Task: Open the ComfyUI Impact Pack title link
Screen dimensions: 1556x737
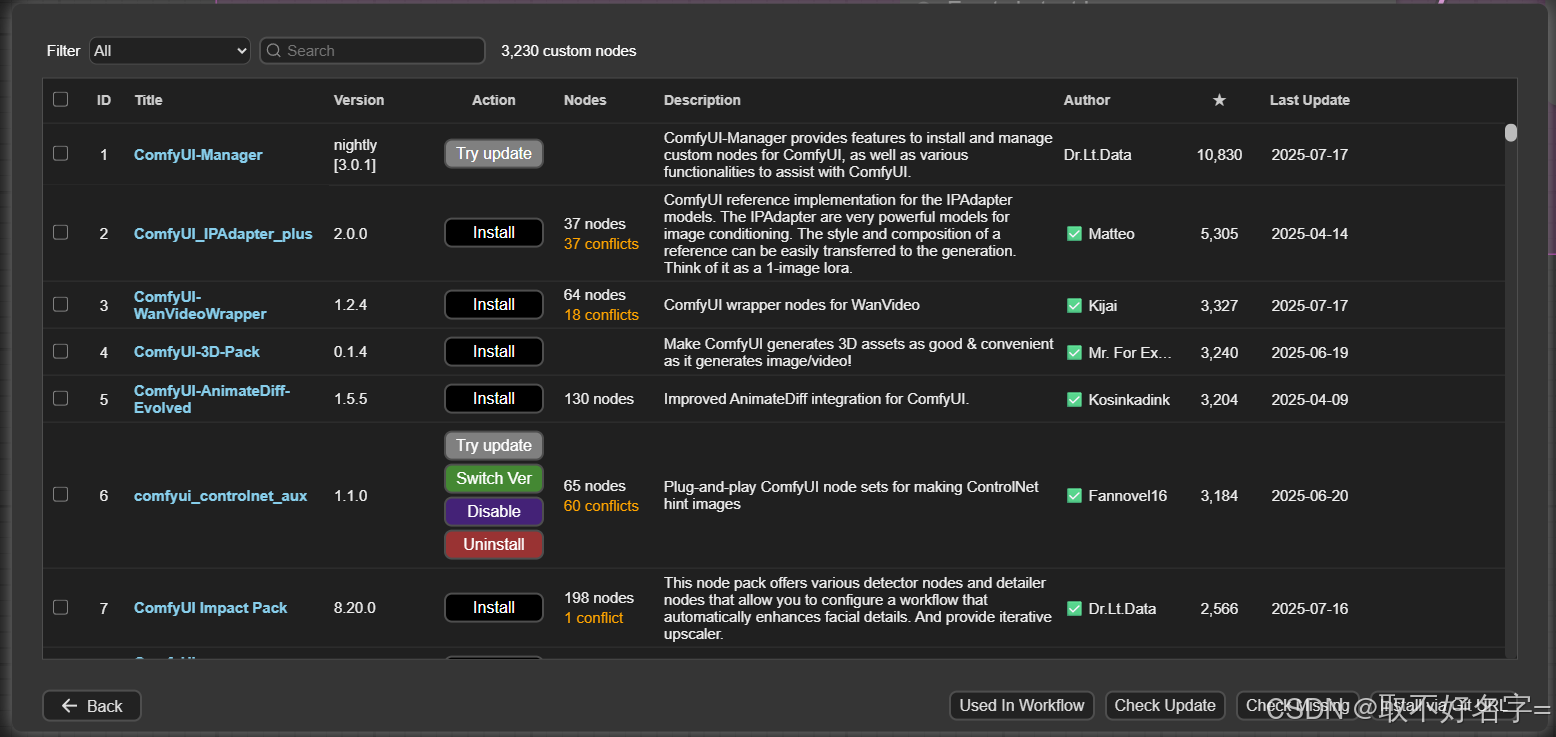Action: click(x=211, y=608)
